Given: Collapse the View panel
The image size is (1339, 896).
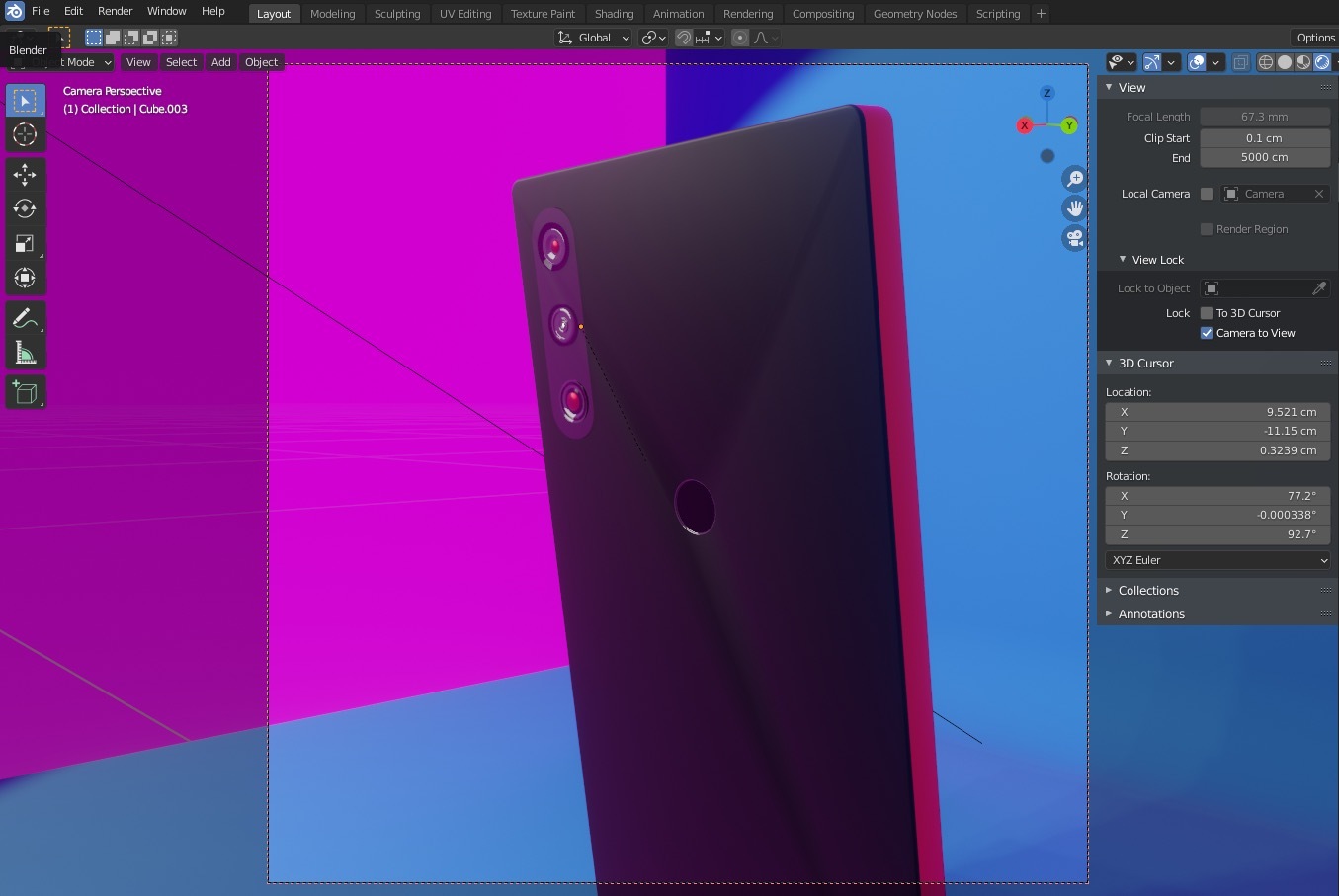Looking at the screenshot, I should pyautogui.click(x=1109, y=87).
